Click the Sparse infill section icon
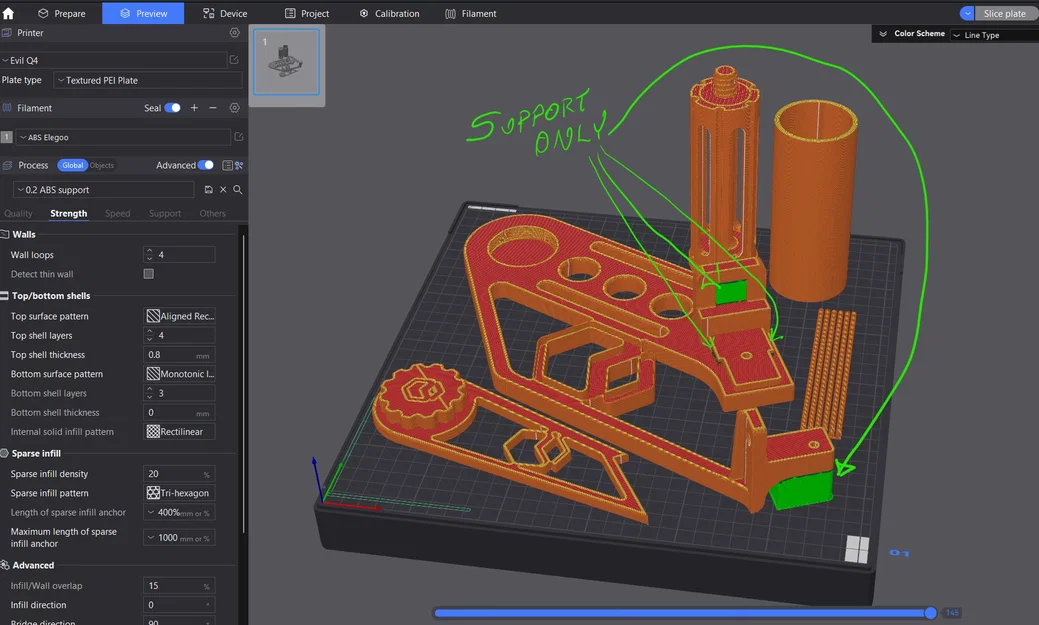 pyautogui.click(x=5, y=453)
